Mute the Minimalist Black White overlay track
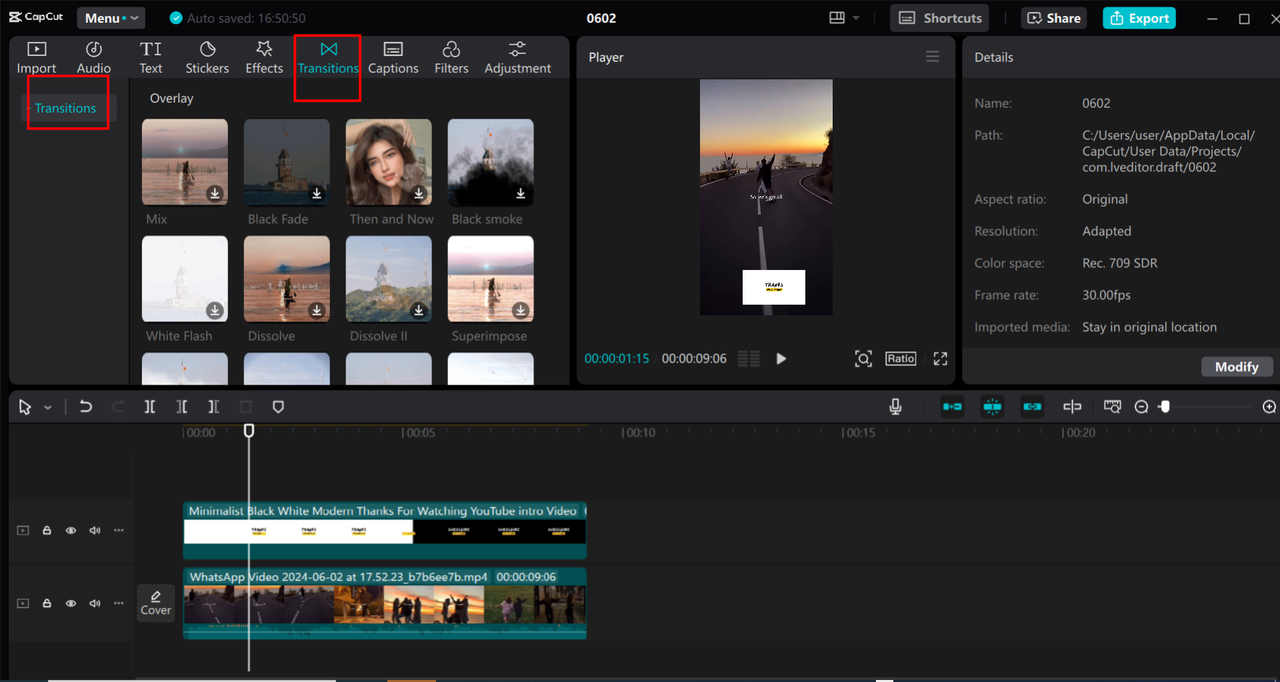 [95, 531]
